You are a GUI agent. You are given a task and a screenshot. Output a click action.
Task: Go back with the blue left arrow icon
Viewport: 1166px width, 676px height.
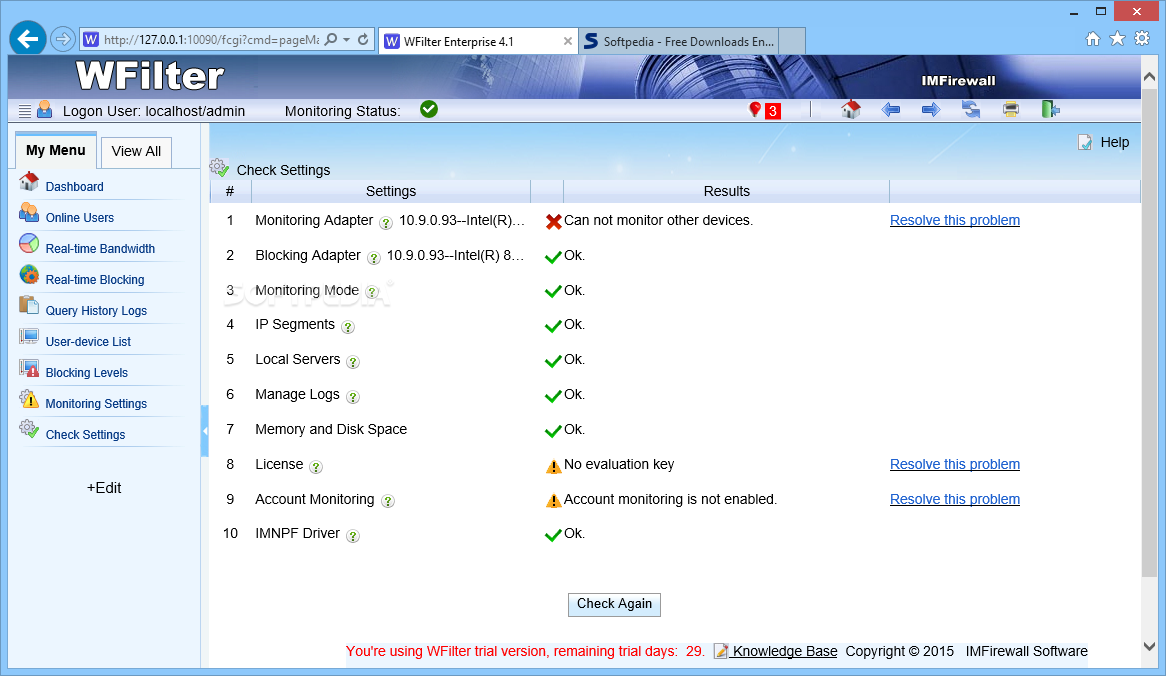891,110
